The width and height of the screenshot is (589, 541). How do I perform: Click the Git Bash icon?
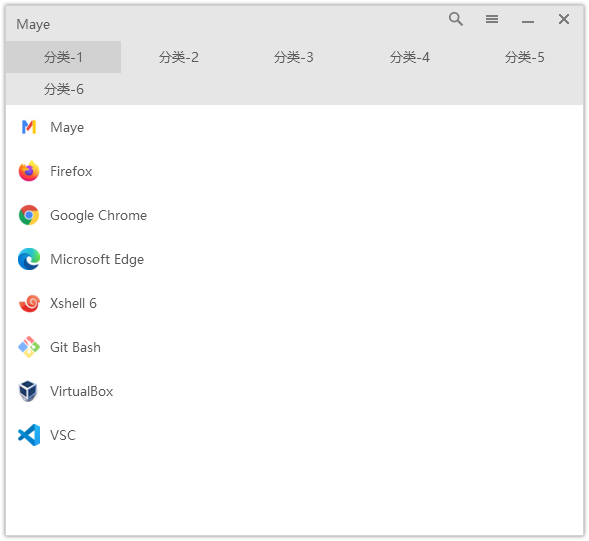click(x=29, y=347)
